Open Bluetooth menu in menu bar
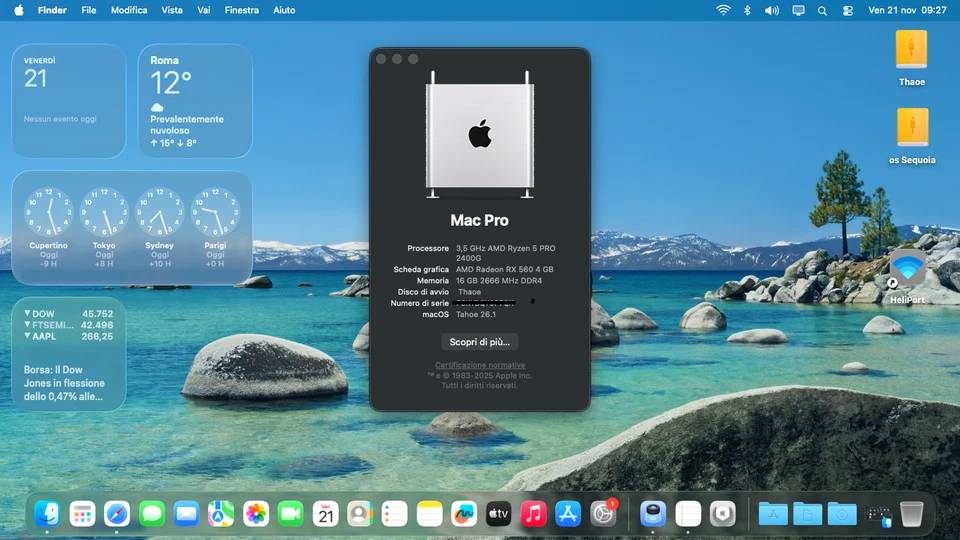The image size is (960, 540). (x=747, y=10)
